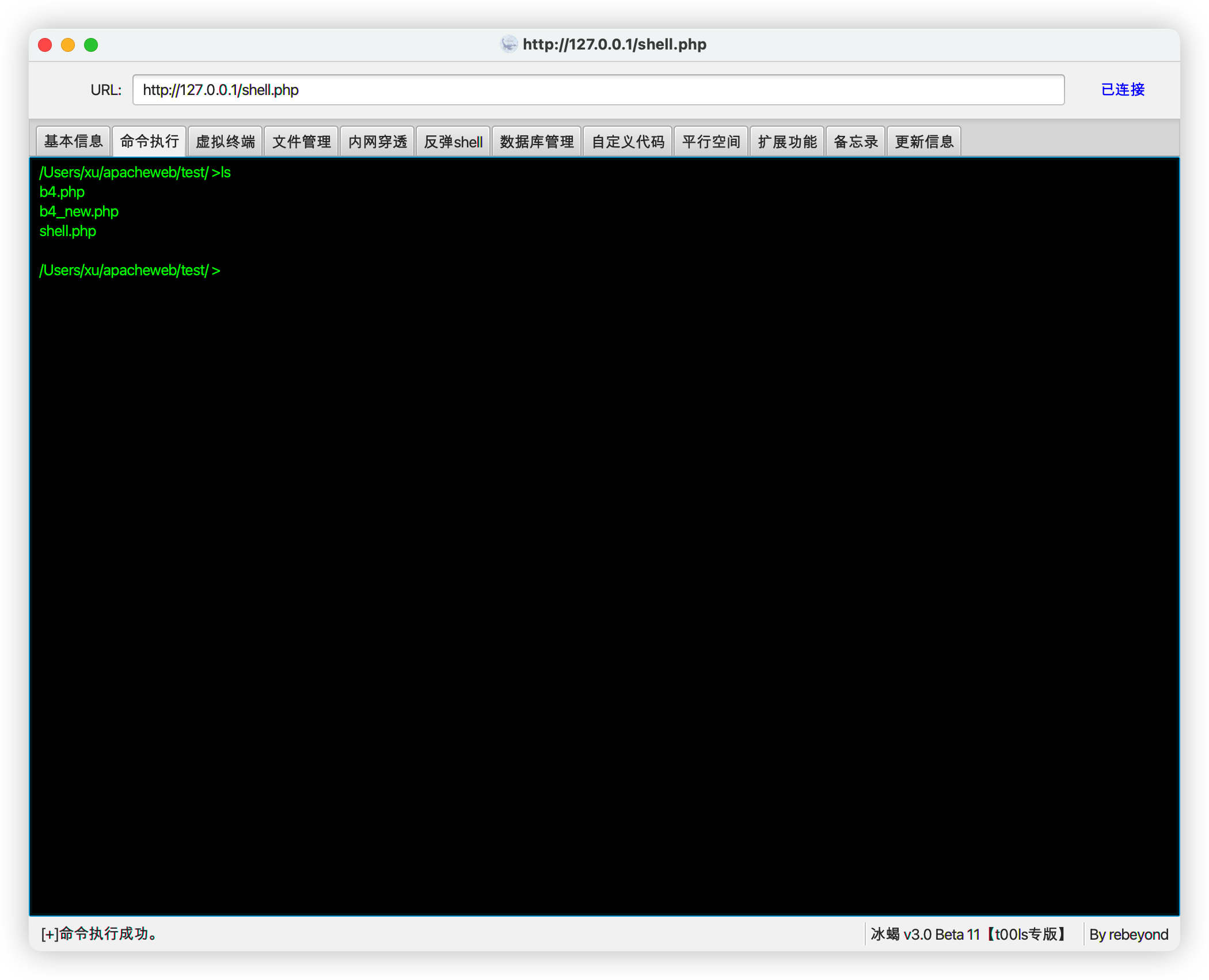The width and height of the screenshot is (1209, 980).
Task: Open the 扩展功能 tab
Action: coord(786,140)
